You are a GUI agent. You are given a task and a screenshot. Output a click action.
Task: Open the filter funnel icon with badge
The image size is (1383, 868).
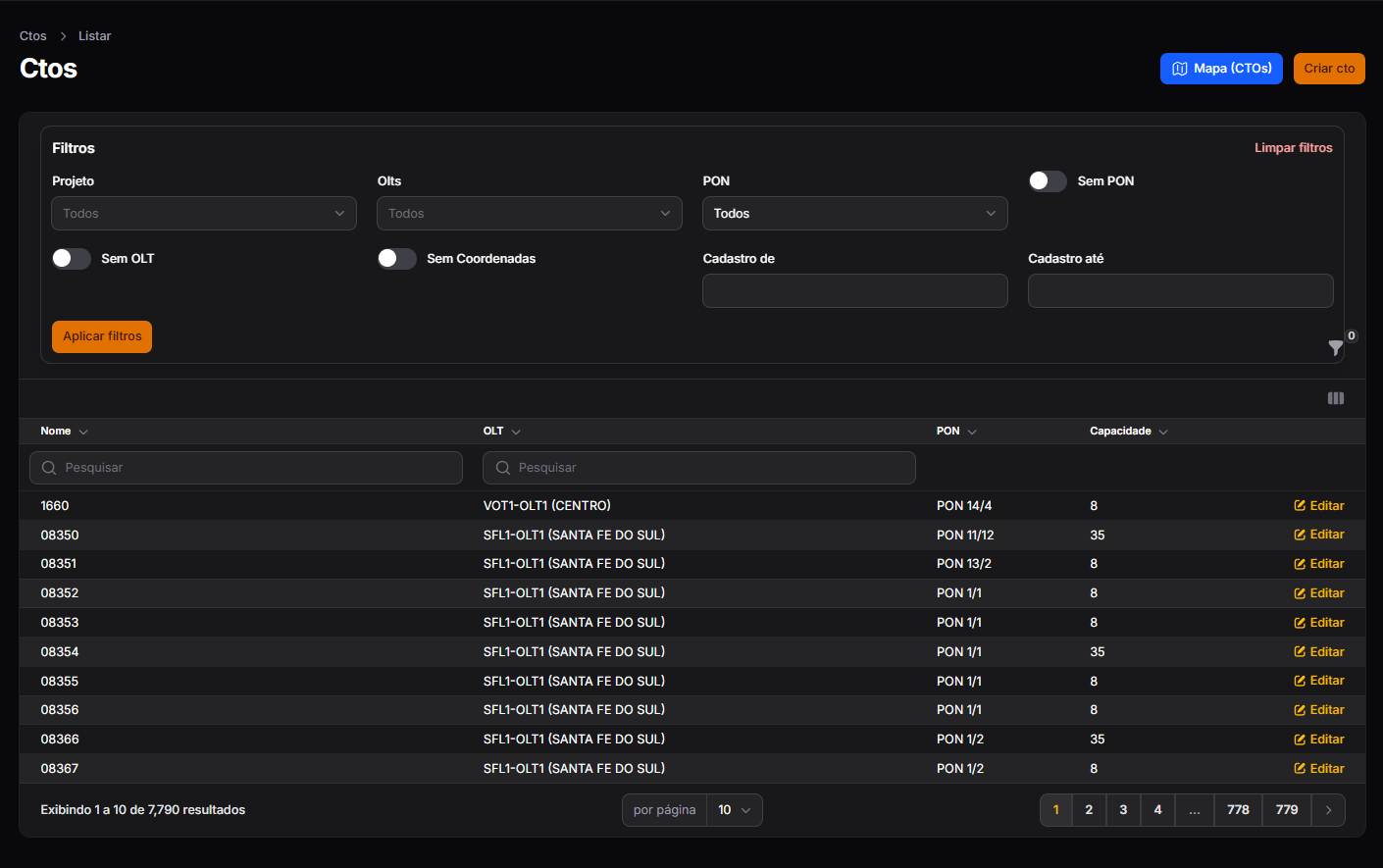coord(1336,347)
